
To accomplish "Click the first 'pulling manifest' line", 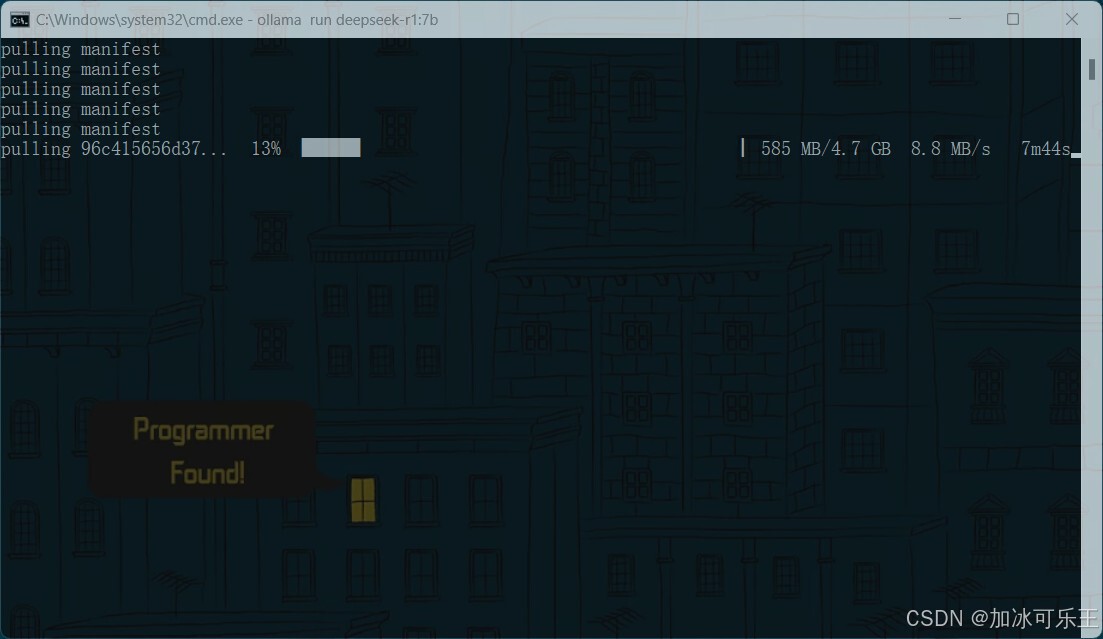I will point(80,49).
